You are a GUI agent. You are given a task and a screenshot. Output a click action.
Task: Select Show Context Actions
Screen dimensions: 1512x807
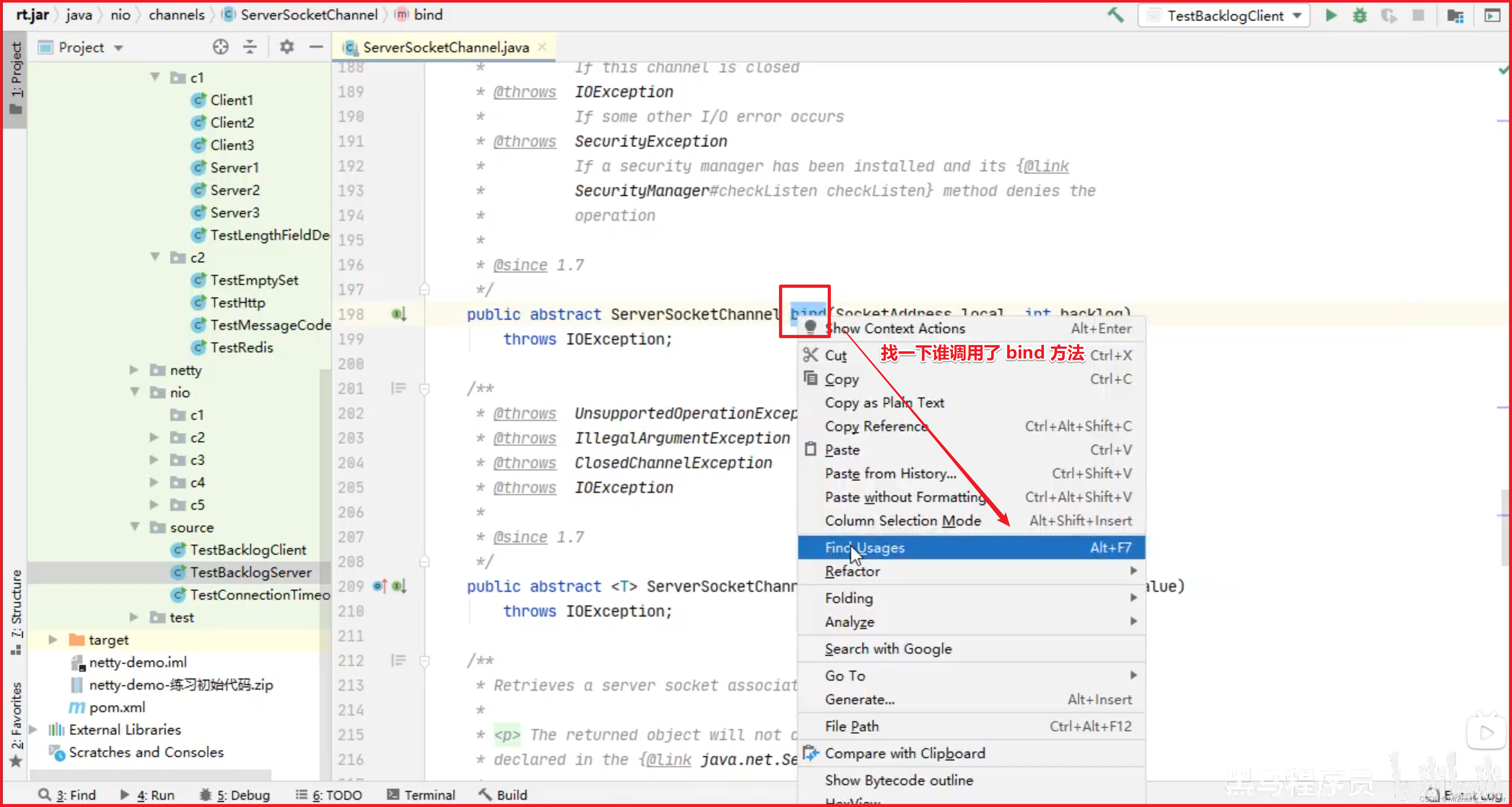tap(972, 328)
